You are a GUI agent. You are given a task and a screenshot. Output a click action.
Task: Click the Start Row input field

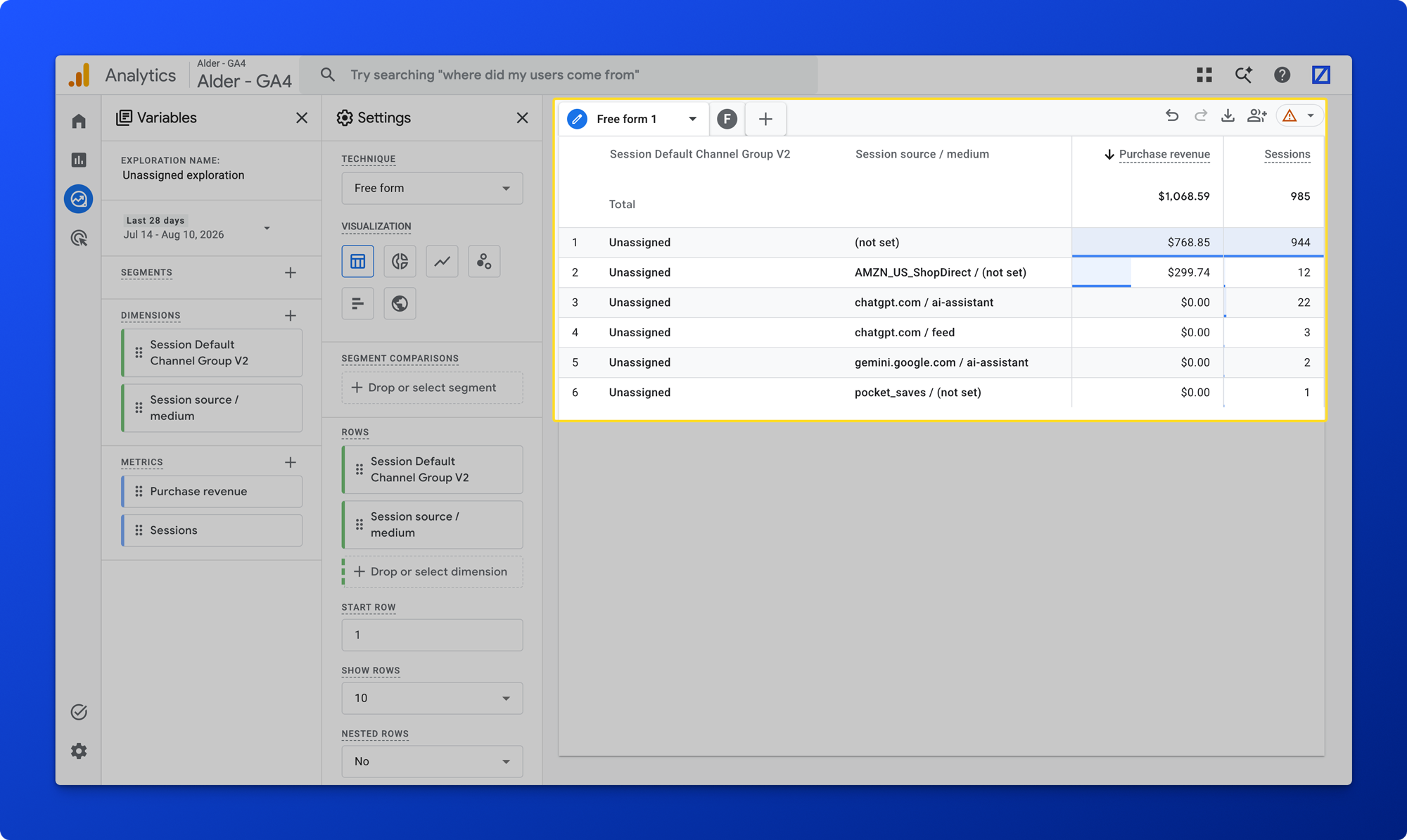[432, 635]
